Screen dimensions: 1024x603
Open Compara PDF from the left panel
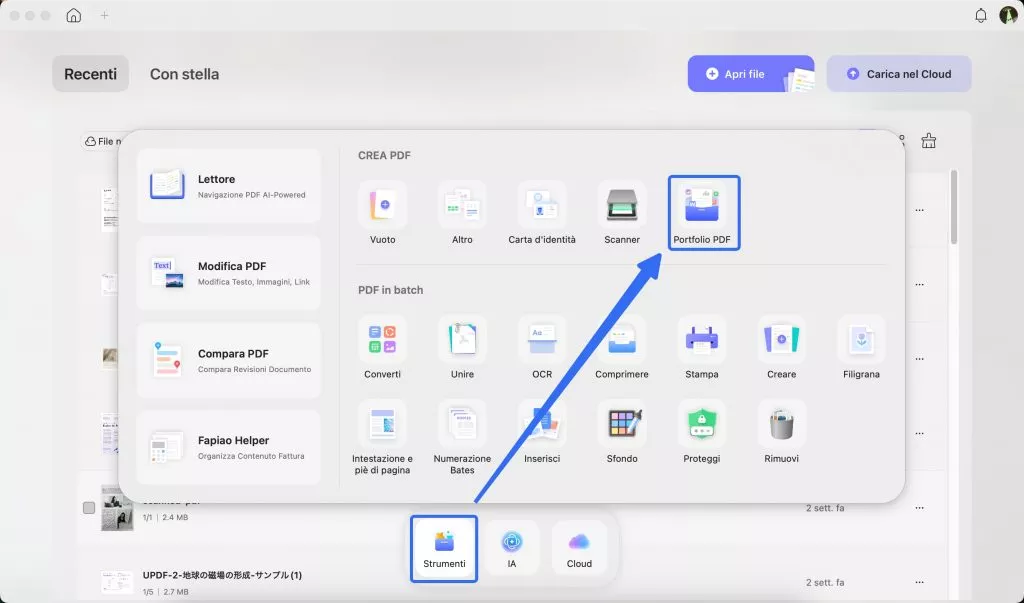pos(228,360)
